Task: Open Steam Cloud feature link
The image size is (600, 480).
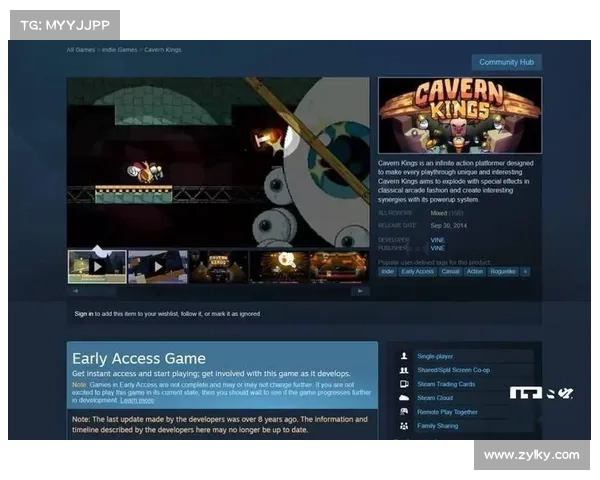Action: coord(435,398)
